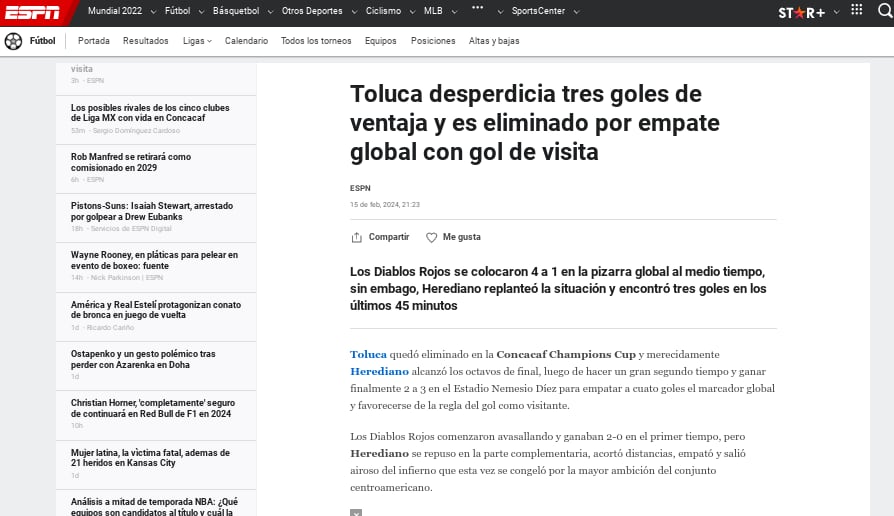Open the Mundial 2022 menu

tap(115, 11)
